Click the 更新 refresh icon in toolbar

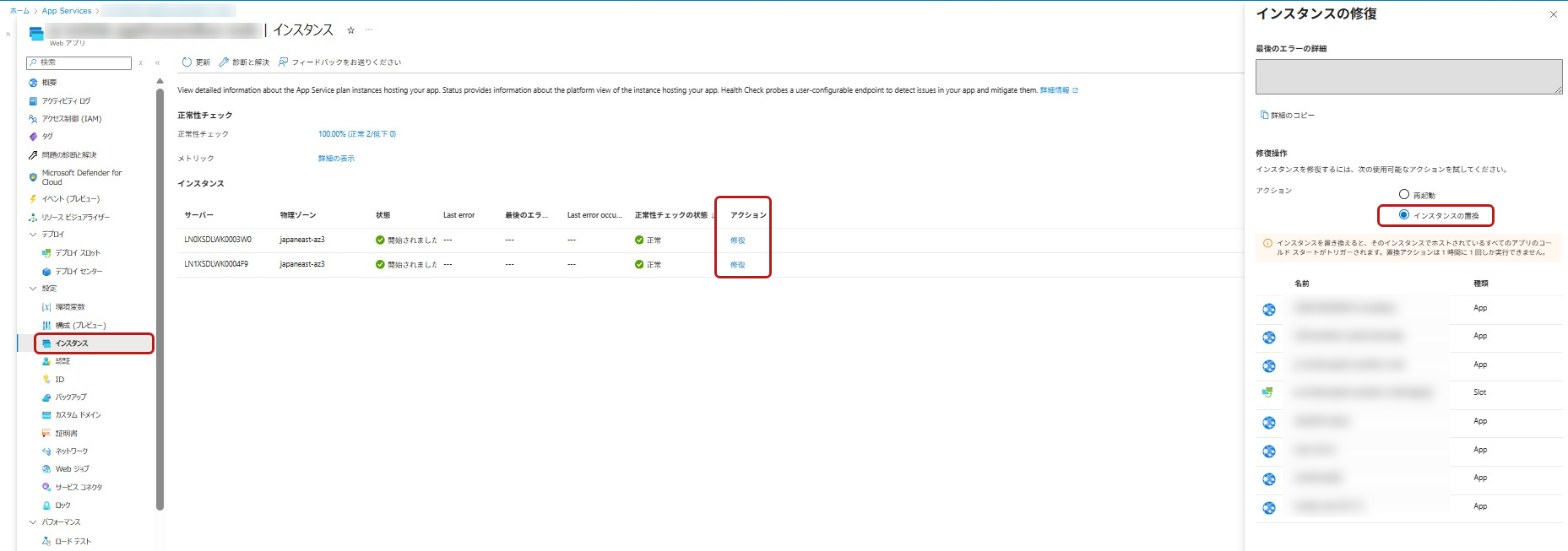[187, 62]
